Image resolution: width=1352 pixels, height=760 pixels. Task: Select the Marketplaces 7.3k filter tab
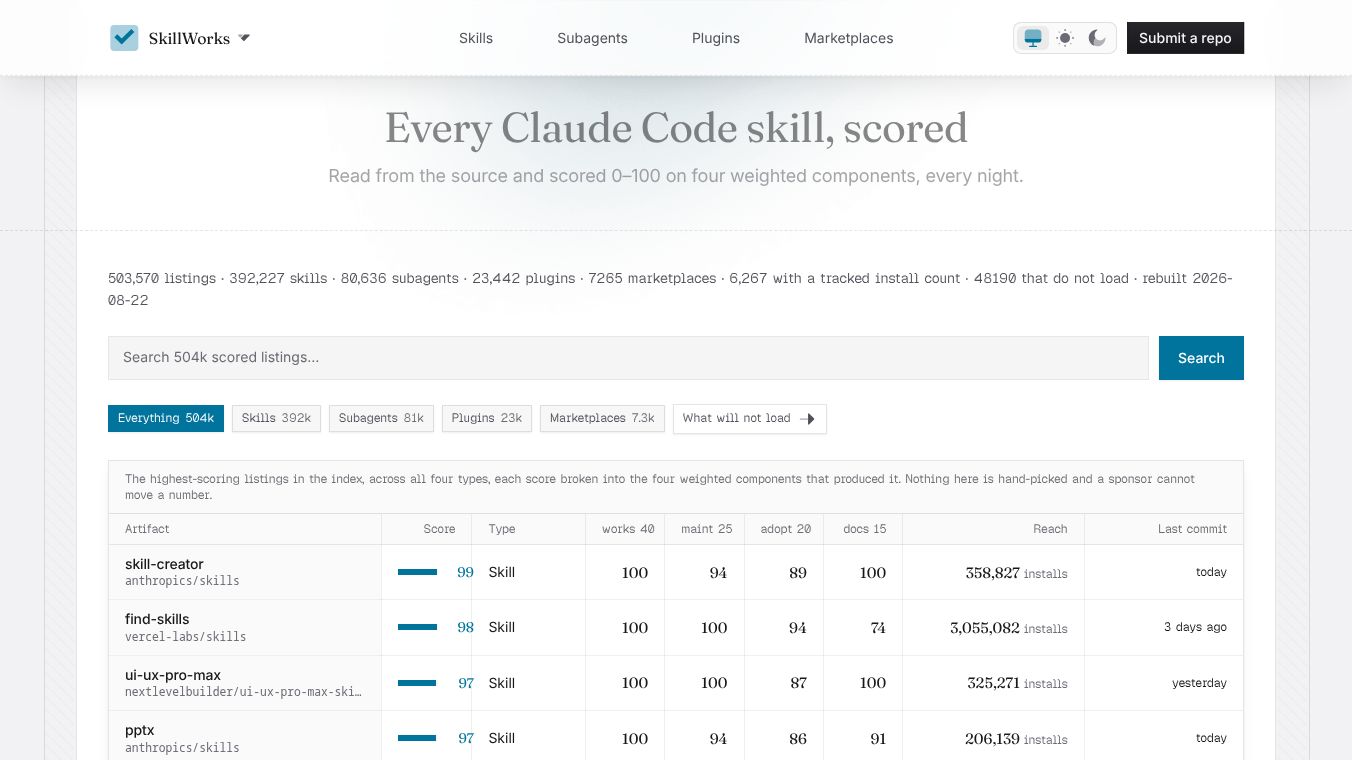tap(602, 418)
